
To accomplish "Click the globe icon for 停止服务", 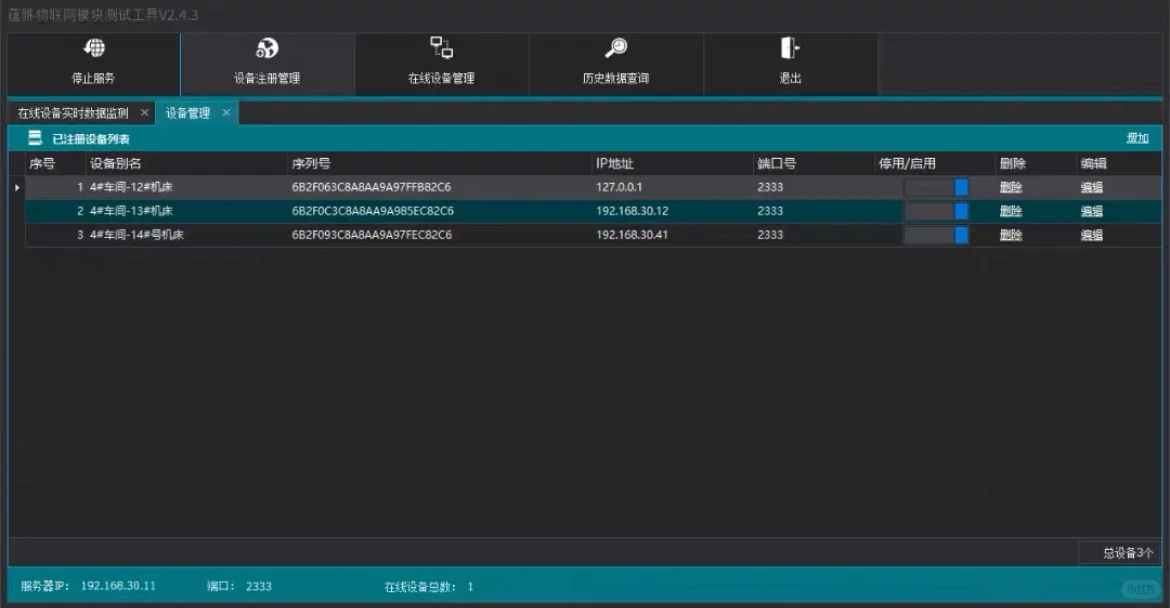I will (93, 49).
